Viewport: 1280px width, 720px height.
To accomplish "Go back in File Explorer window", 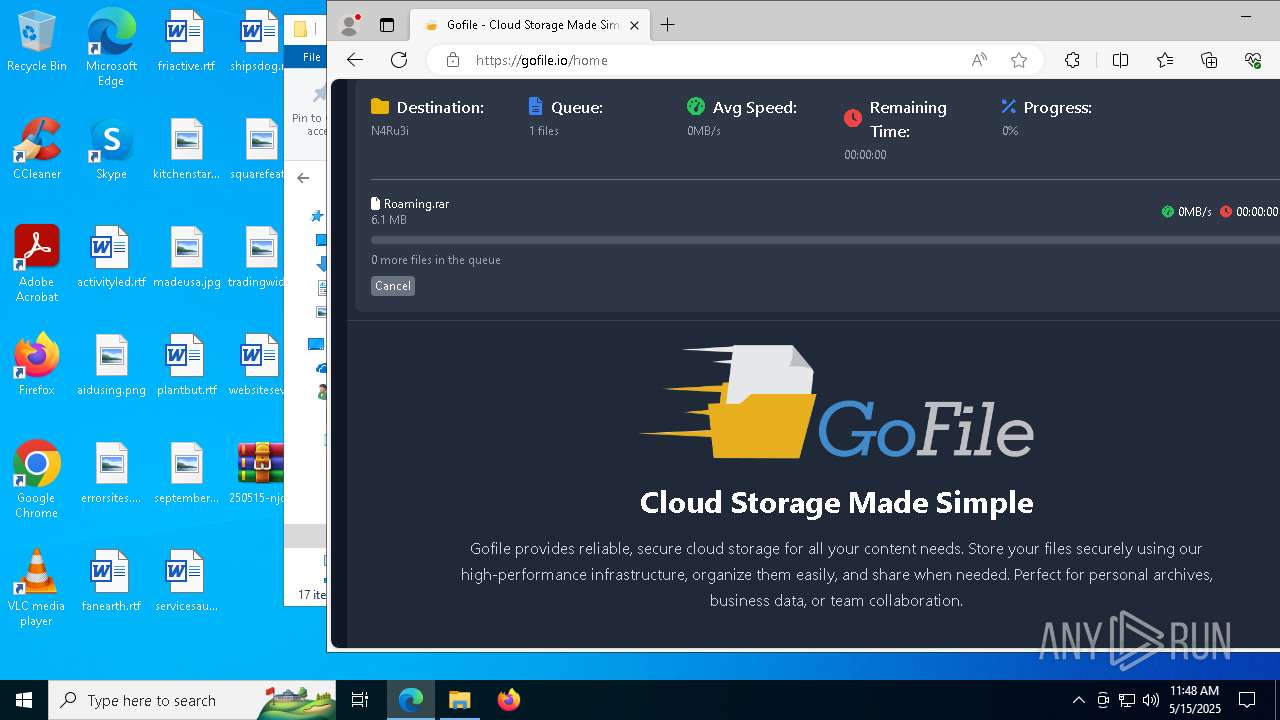I will [x=303, y=178].
